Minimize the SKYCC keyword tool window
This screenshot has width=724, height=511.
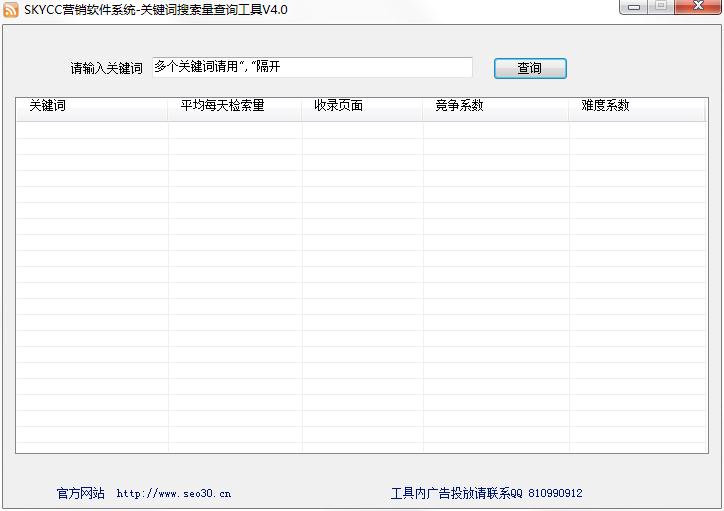tap(633, 8)
